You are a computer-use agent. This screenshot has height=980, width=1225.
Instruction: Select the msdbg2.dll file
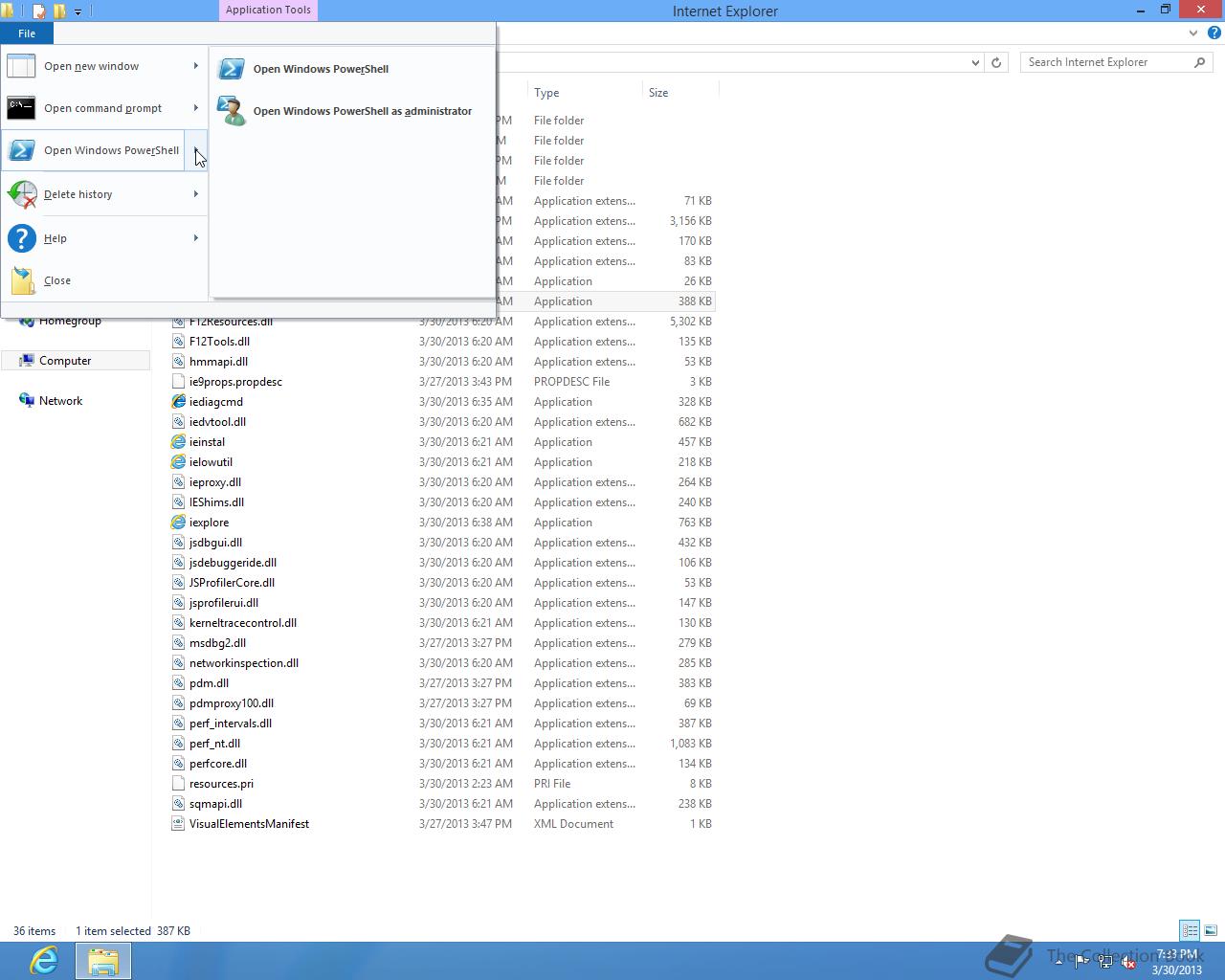(x=217, y=643)
